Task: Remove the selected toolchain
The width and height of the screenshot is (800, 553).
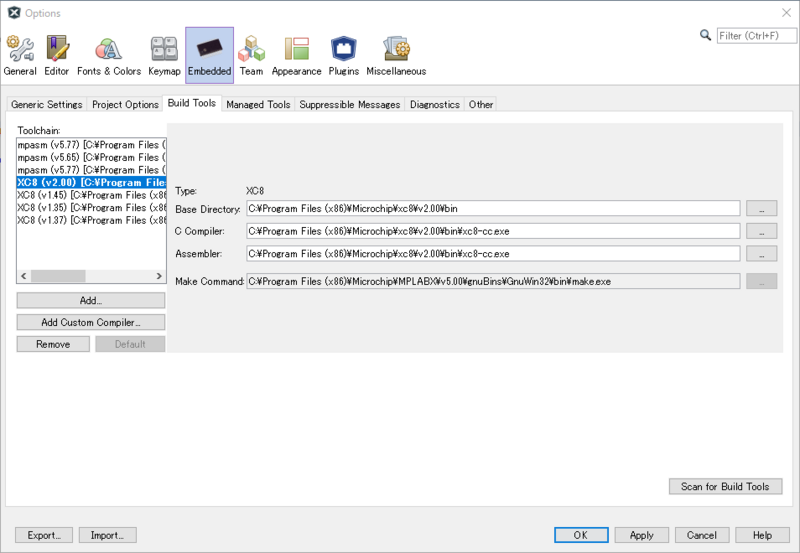Action: [x=53, y=344]
